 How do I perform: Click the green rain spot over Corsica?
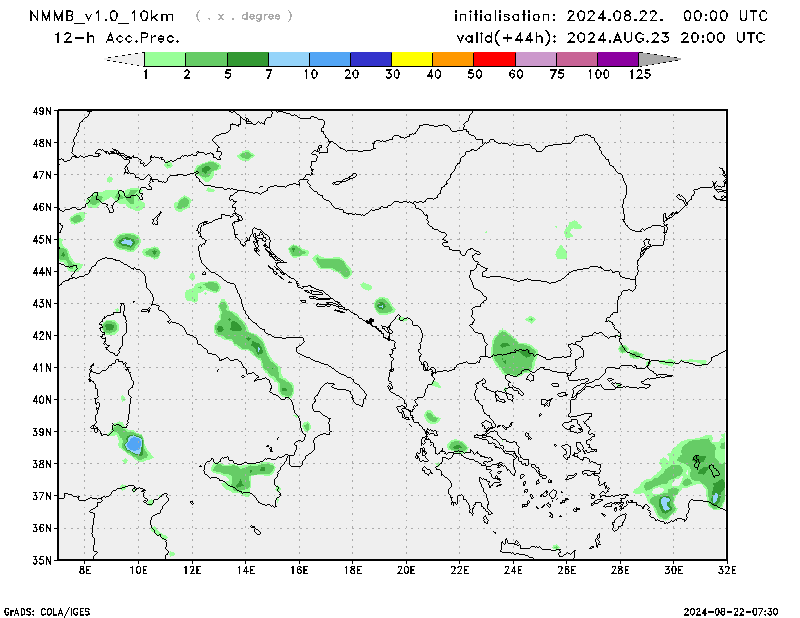(110, 327)
